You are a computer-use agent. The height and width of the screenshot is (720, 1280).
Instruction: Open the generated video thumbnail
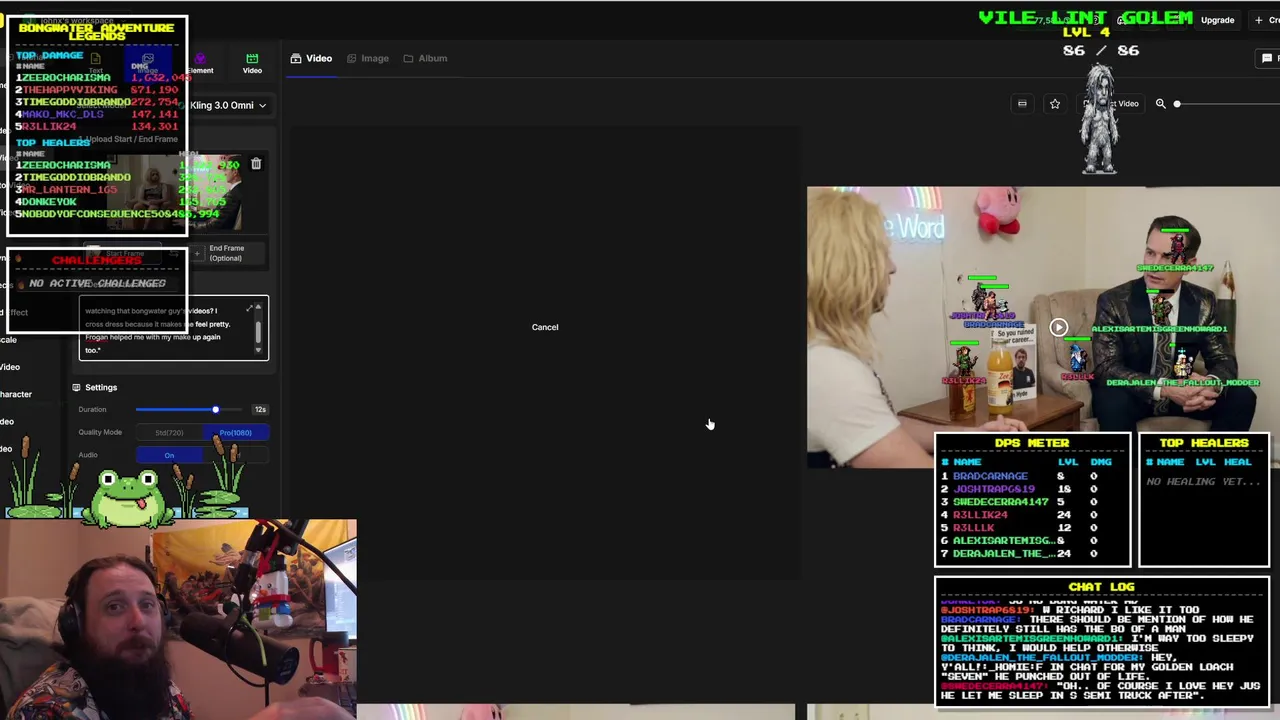[1043, 327]
